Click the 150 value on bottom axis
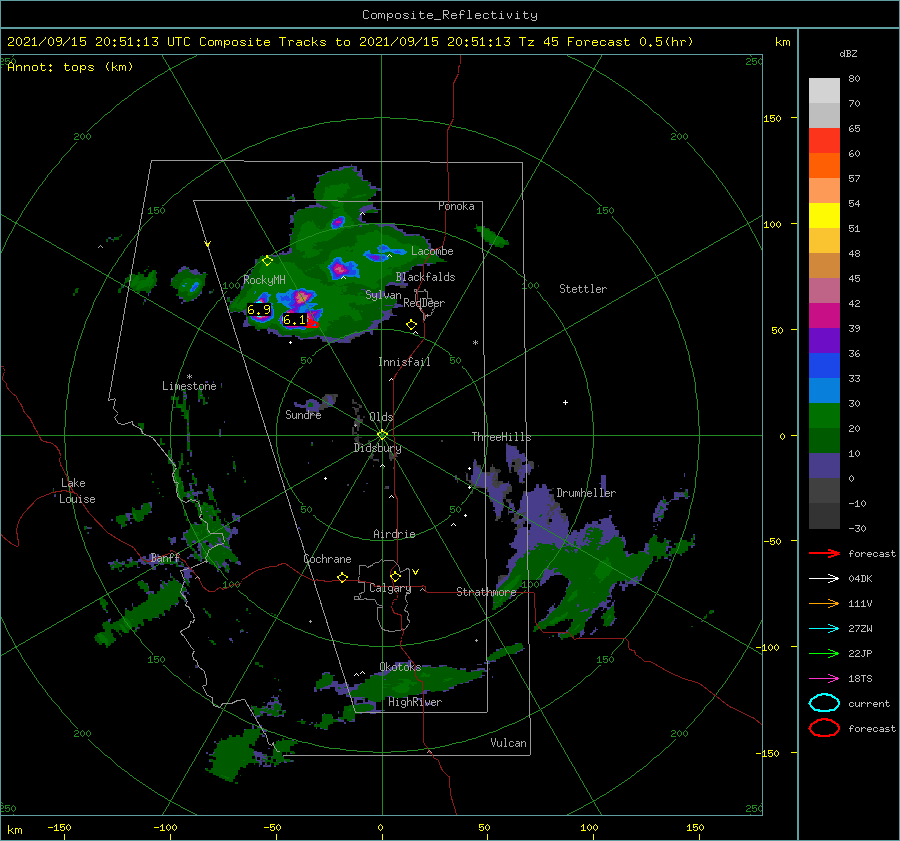The width and height of the screenshot is (900, 841). tap(695, 827)
